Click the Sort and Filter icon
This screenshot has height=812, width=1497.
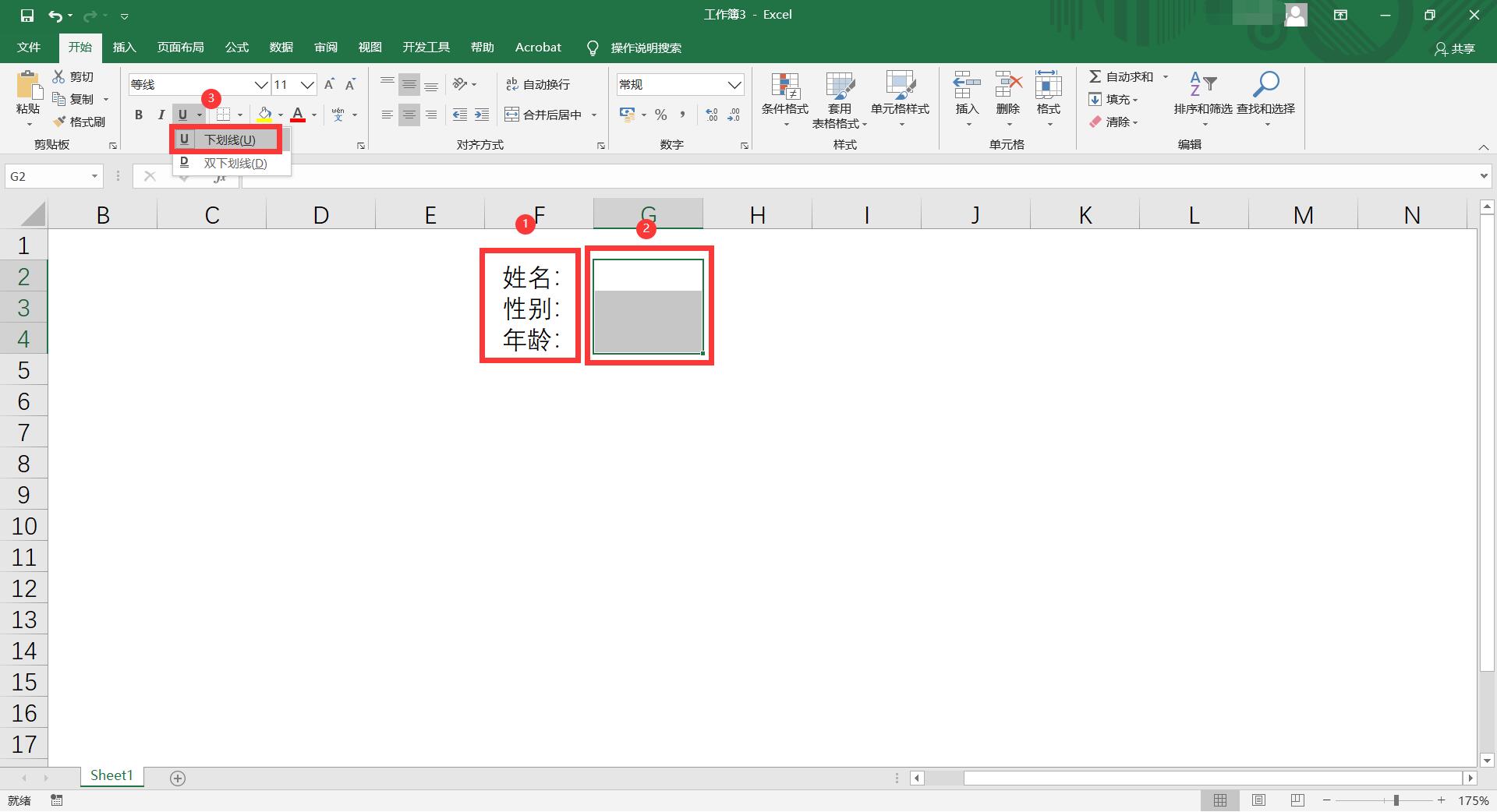coord(1202,84)
